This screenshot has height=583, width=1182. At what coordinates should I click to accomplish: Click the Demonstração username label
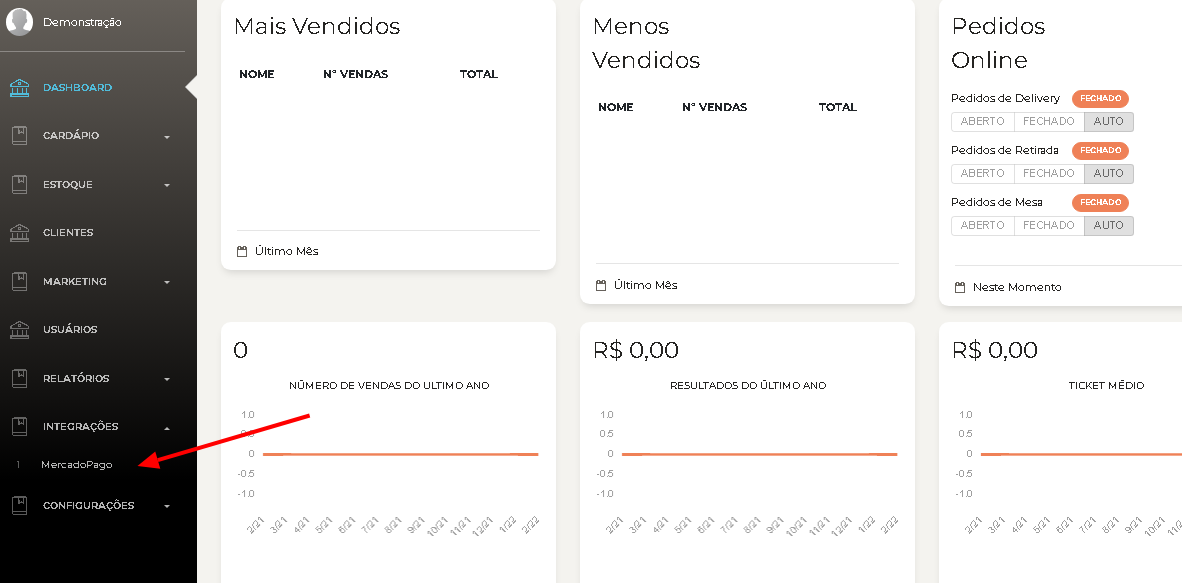click(82, 23)
